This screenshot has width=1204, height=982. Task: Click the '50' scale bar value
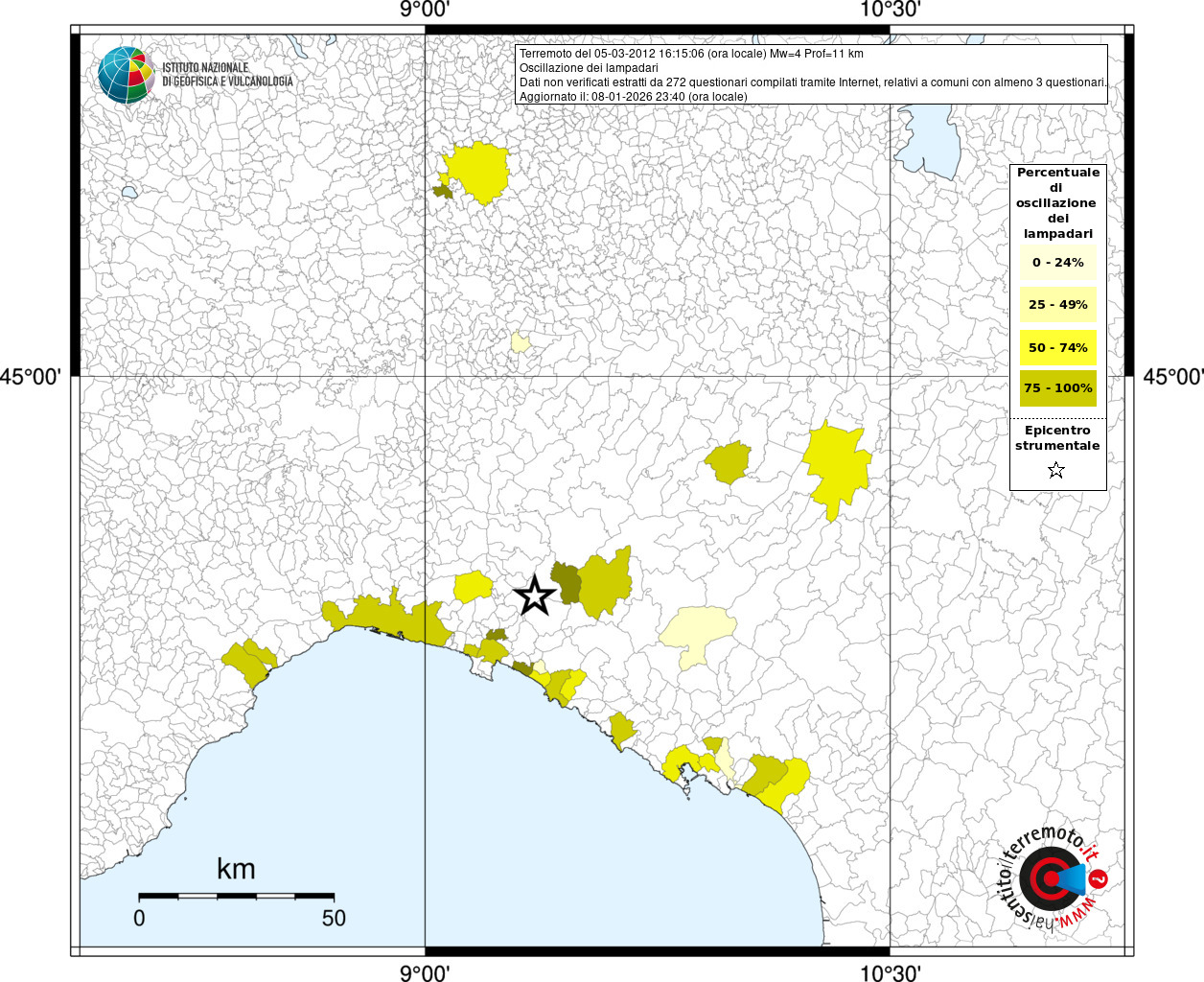[334, 918]
